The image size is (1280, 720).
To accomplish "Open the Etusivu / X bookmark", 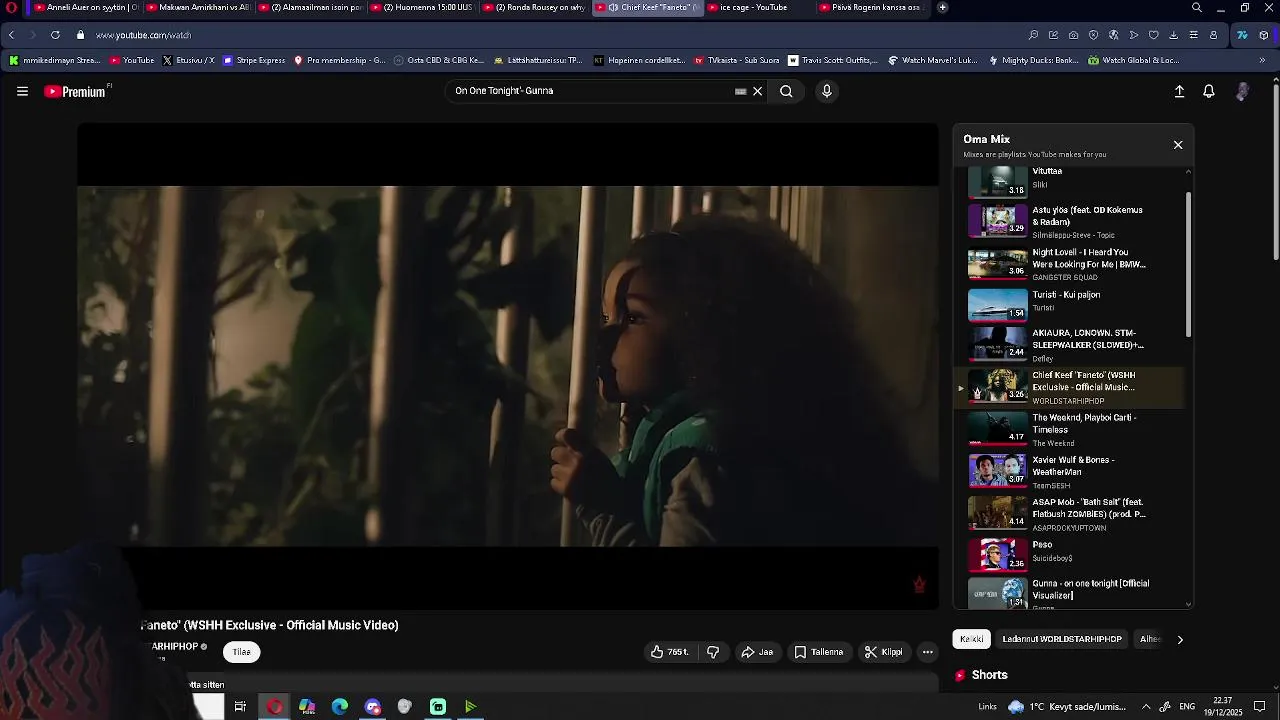I will 188,60.
